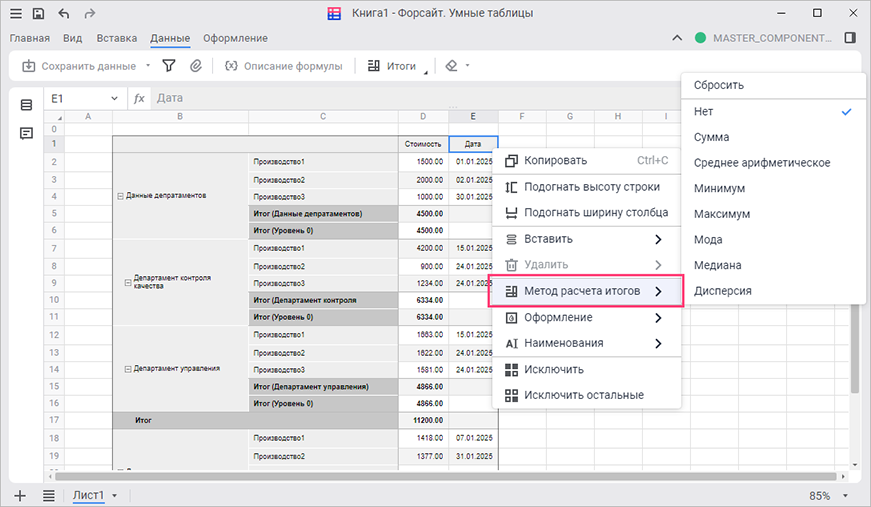Select Максимум calculation method
The width and height of the screenshot is (871, 507).
click(x=773, y=214)
